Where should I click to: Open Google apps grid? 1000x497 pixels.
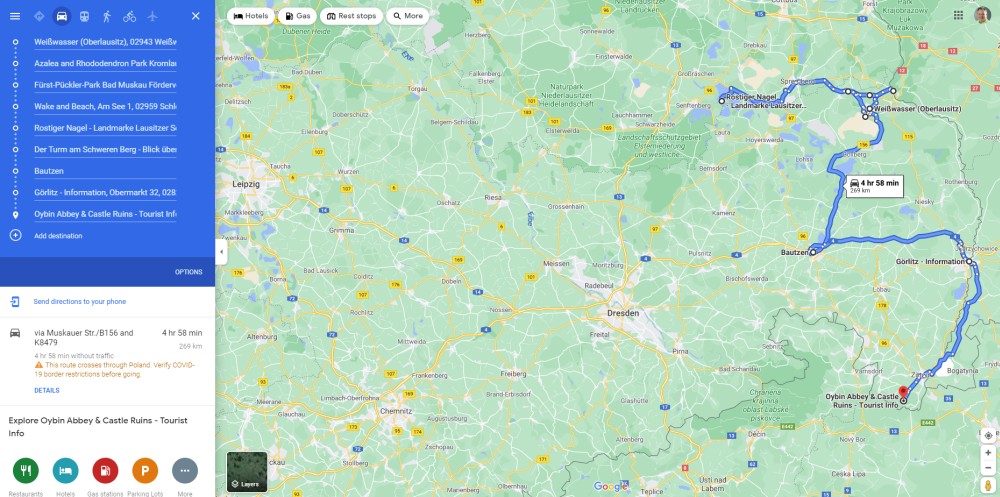[959, 15]
